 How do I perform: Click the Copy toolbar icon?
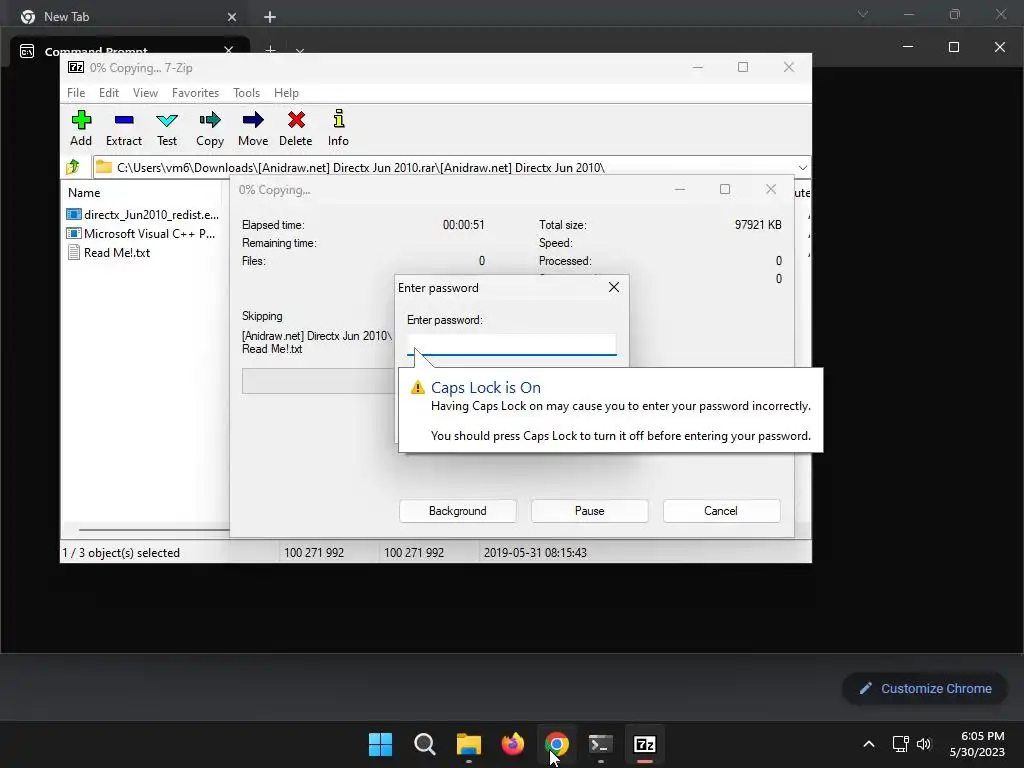click(x=210, y=120)
